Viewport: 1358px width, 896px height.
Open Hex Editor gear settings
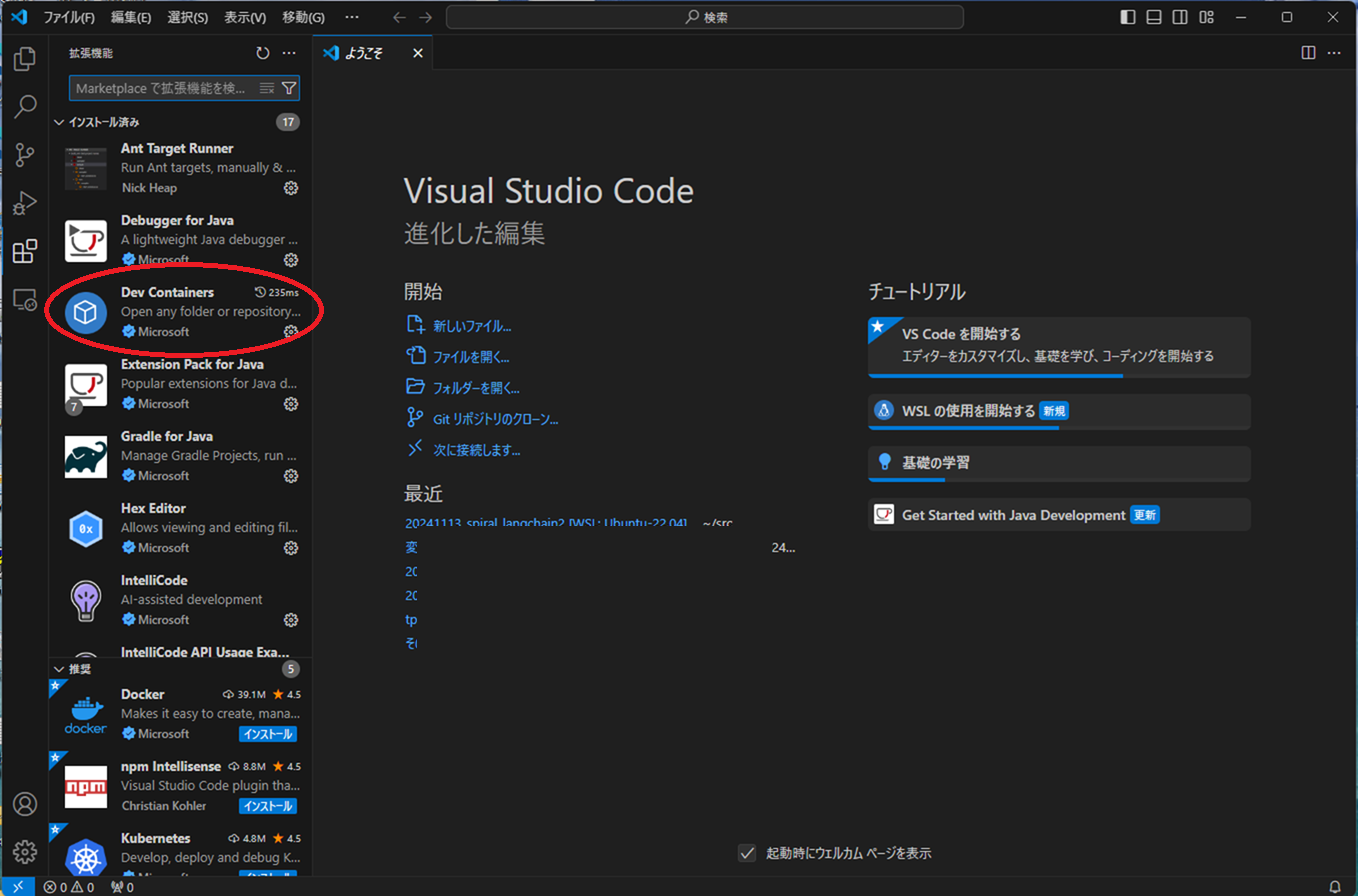pyautogui.click(x=291, y=548)
